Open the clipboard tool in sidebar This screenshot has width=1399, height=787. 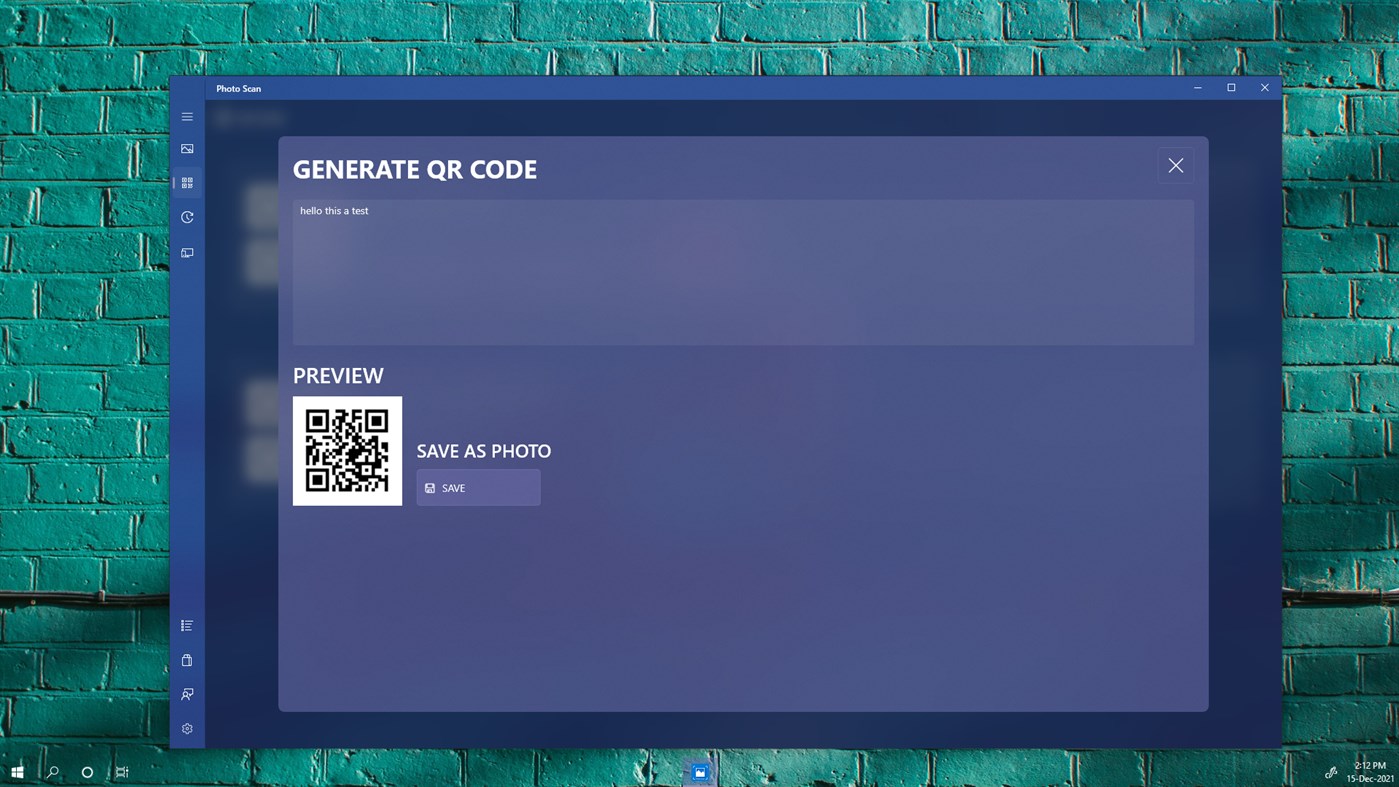[187, 660]
